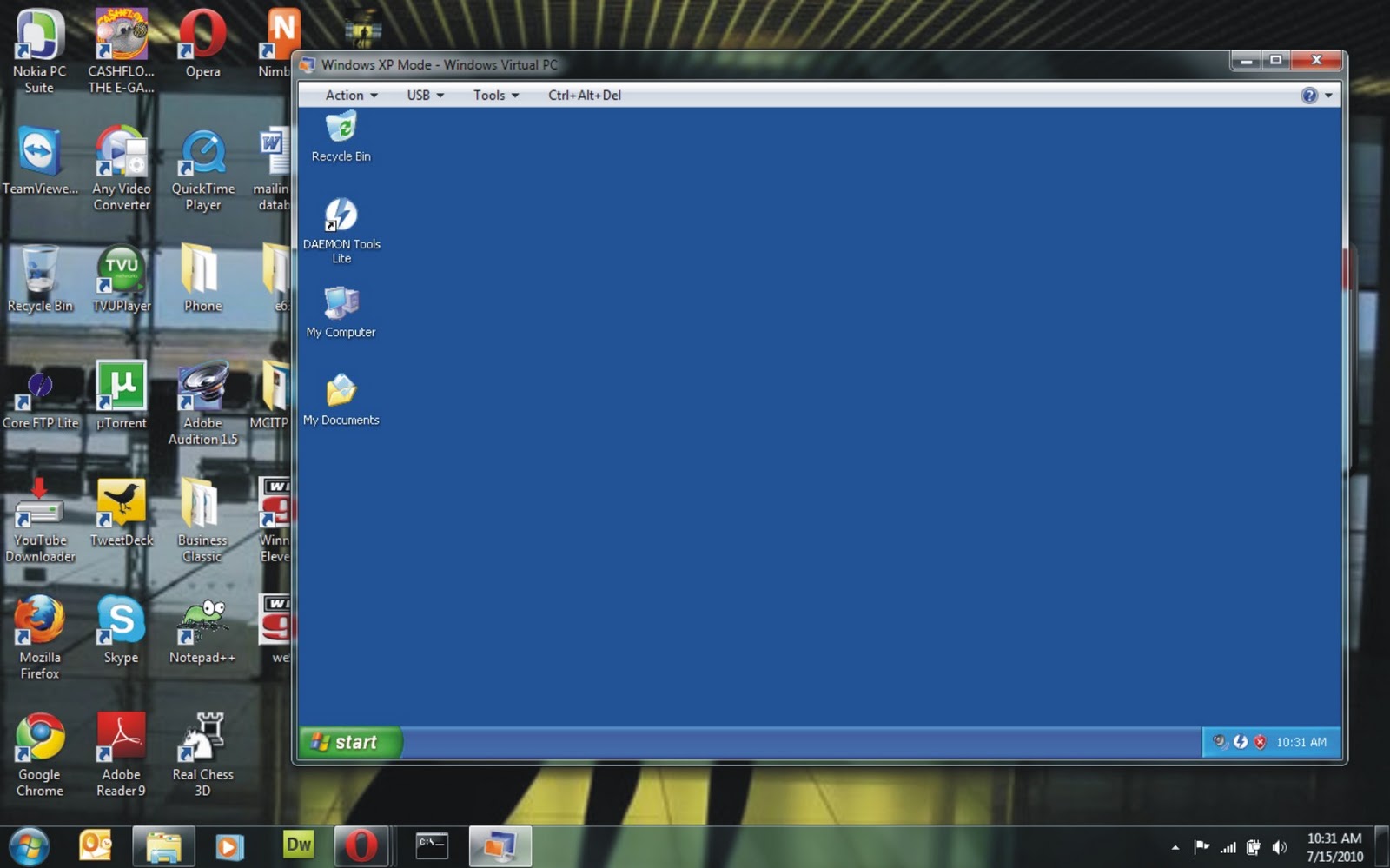The height and width of the screenshot is (868, 1390).
Task: Select the TeamViewer desktop icon
Action: (x=39, y=162)
